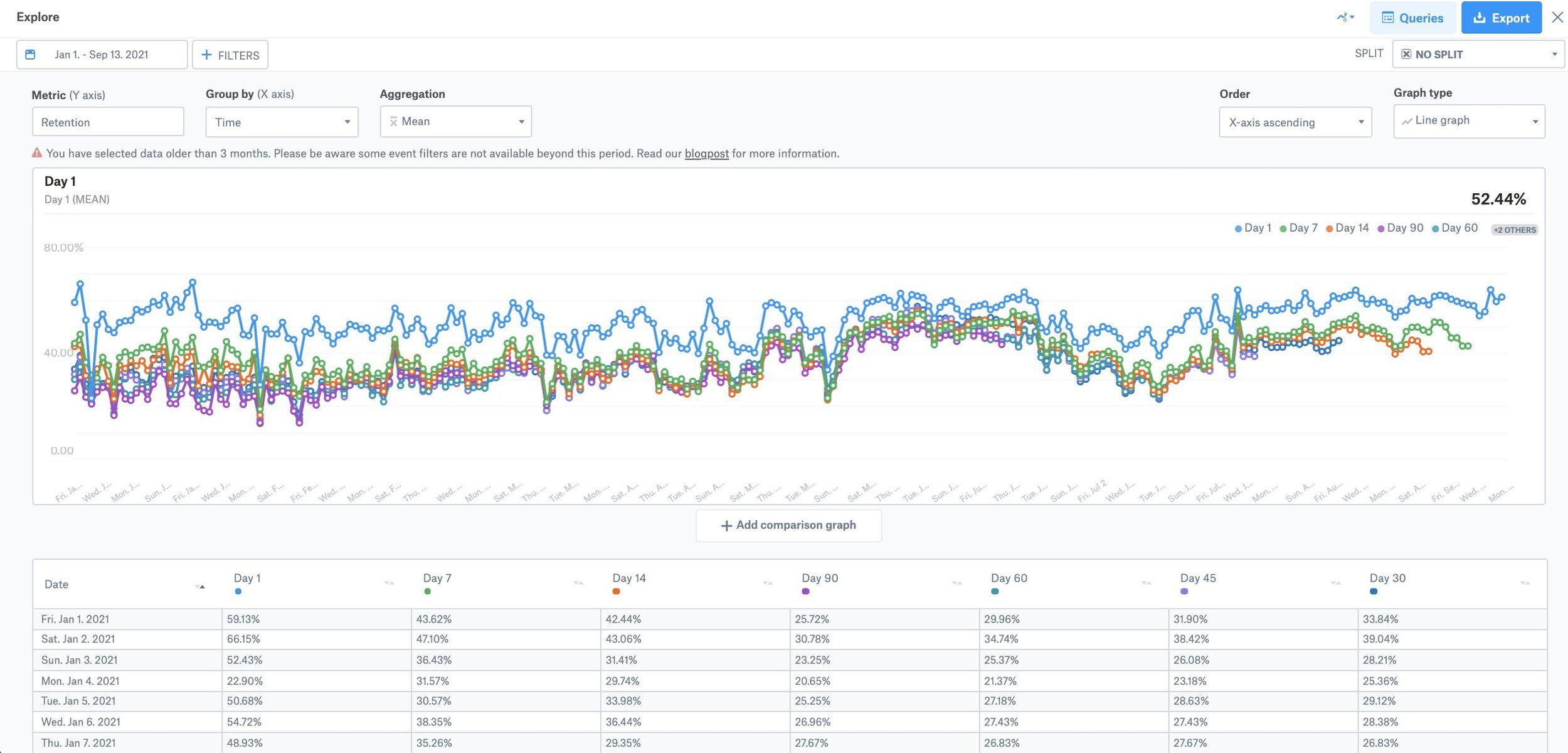Open the Queries panel
The width and height of the screenshot is (1568, 753).
point(1412,18)
